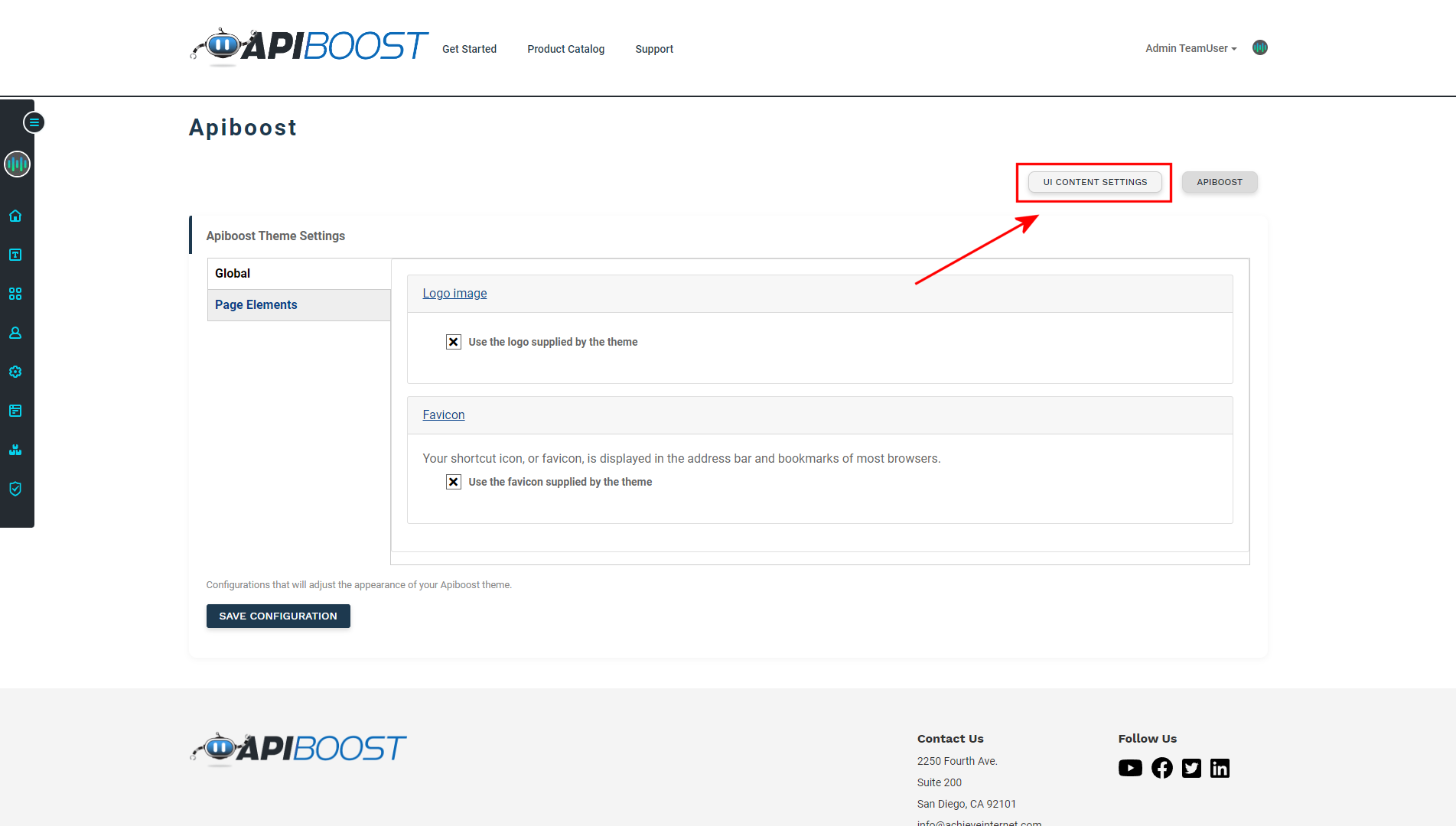Viewport: 1456px width, 826px height.
Task: Click the 'Follow Us' footer heading
Action: click(1148, 739)
